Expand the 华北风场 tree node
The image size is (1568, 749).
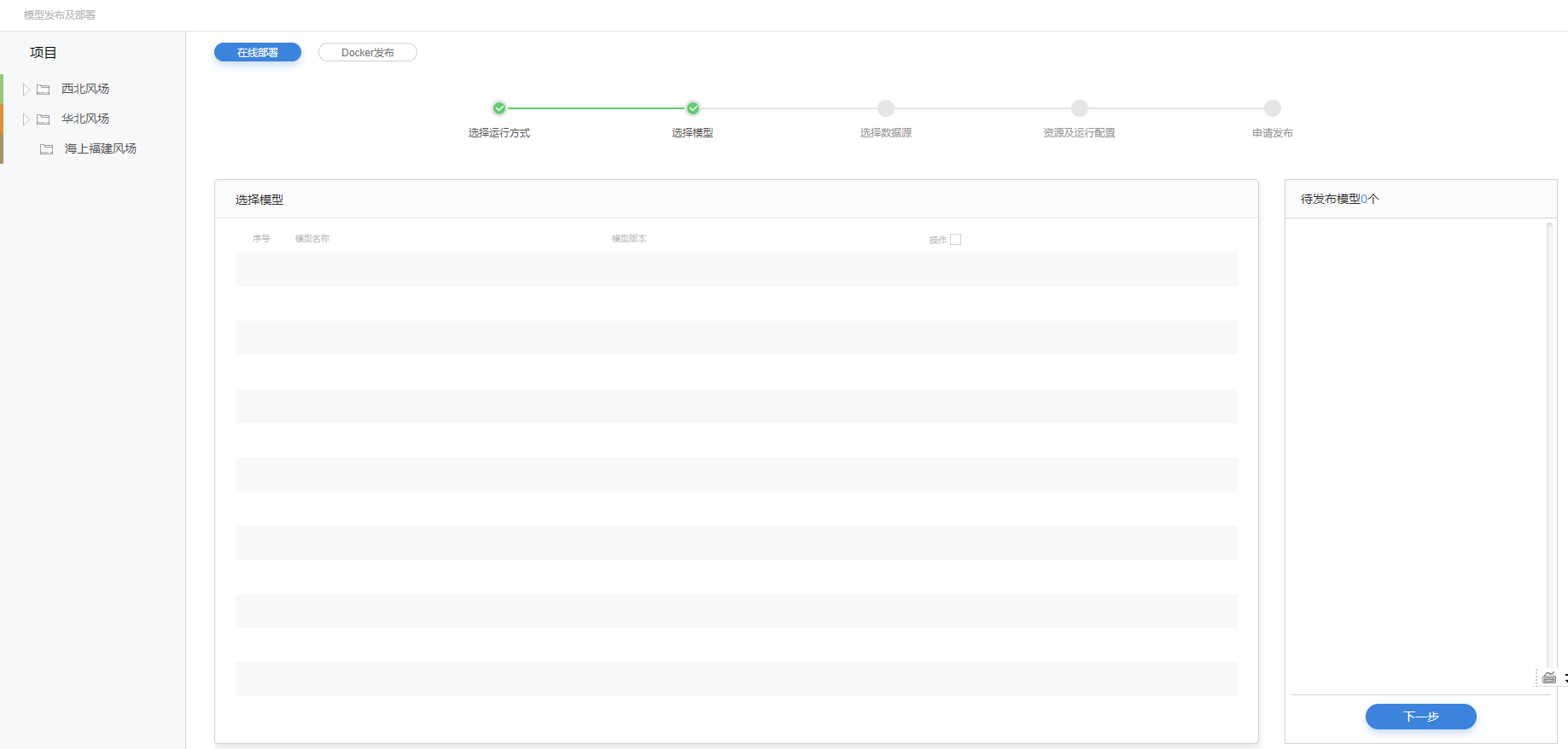[x=26, y=119]
